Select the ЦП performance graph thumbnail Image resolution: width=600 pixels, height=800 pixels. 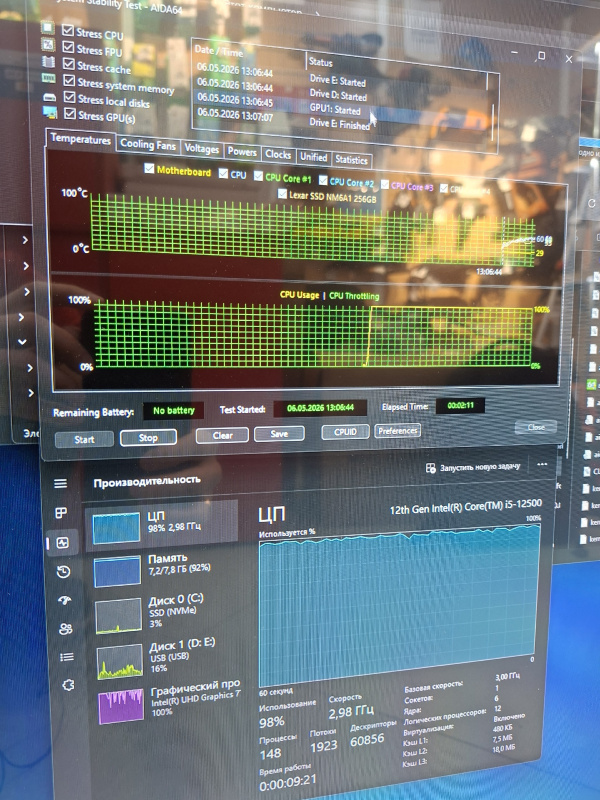coord(116,528)
